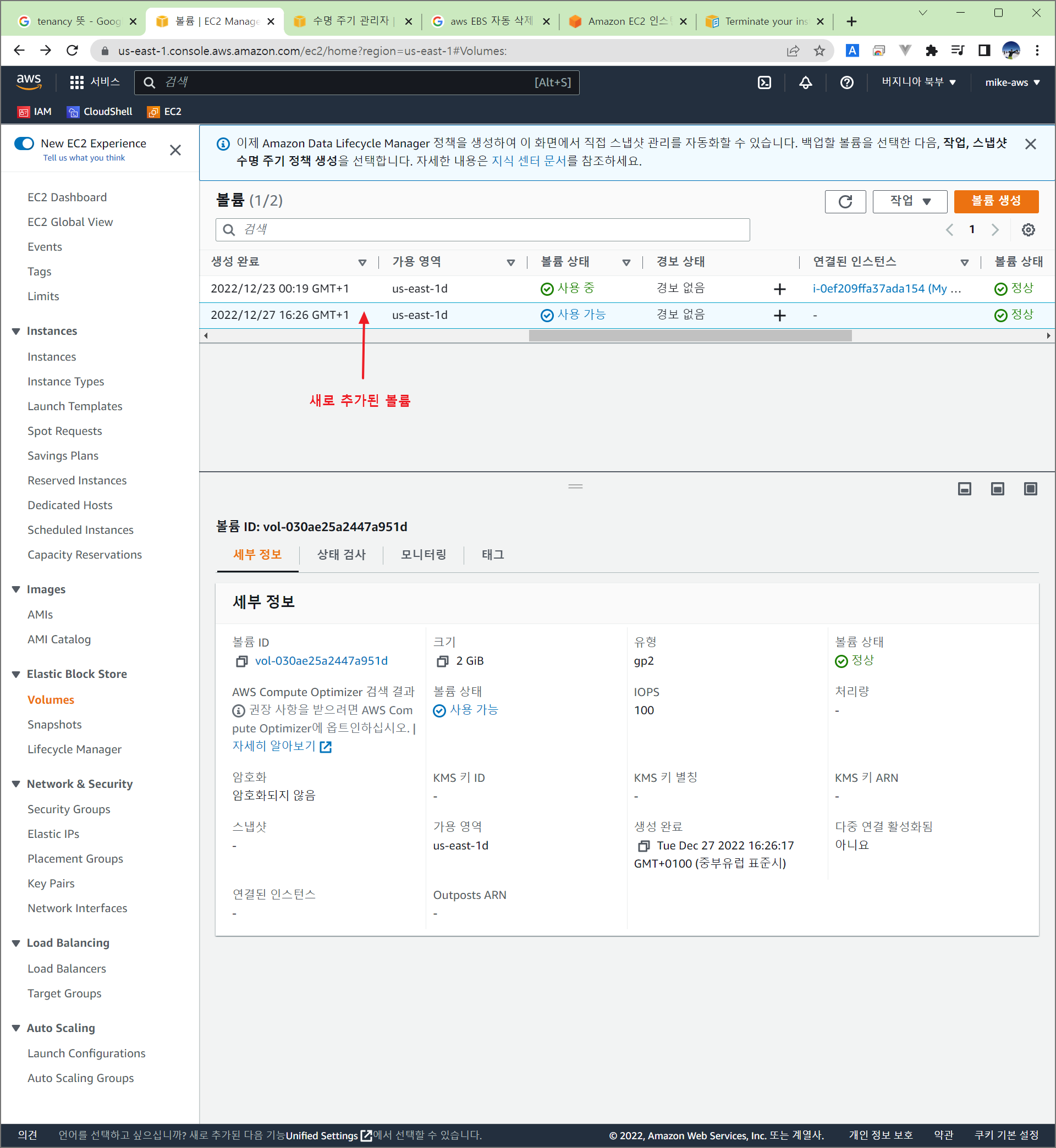The image size is (1056, 1148).
Task: Select the 2022/12/23 00:19 volume row
Action: tap(627, 289)
